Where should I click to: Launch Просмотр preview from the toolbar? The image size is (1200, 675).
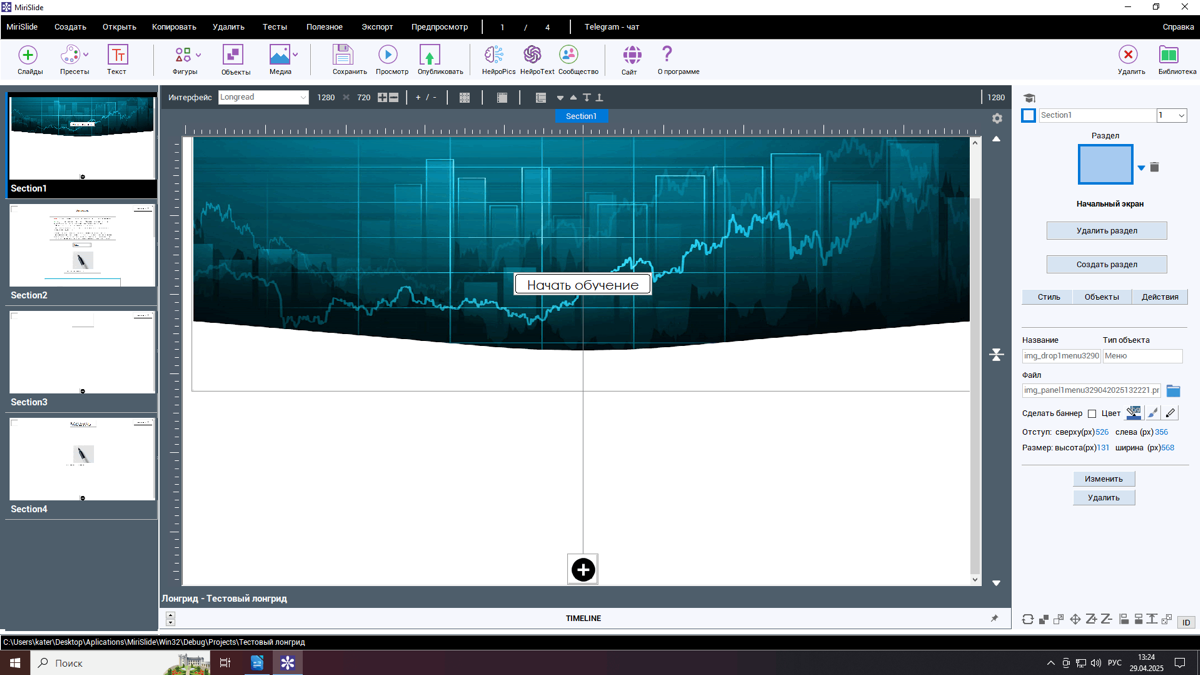click(388, 55)
